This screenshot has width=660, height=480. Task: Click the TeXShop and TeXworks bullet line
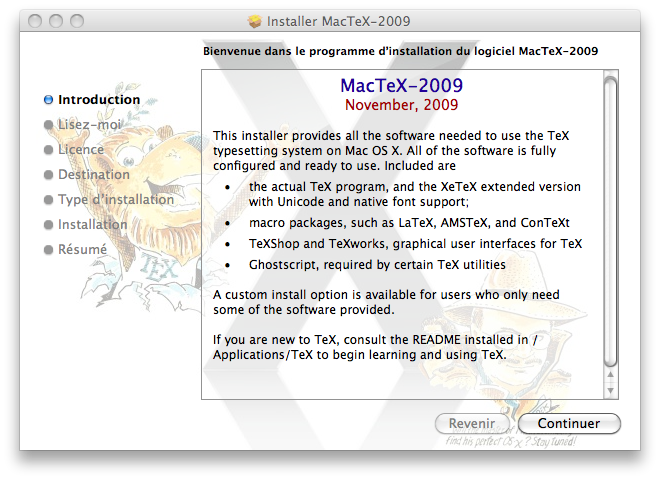415,244
